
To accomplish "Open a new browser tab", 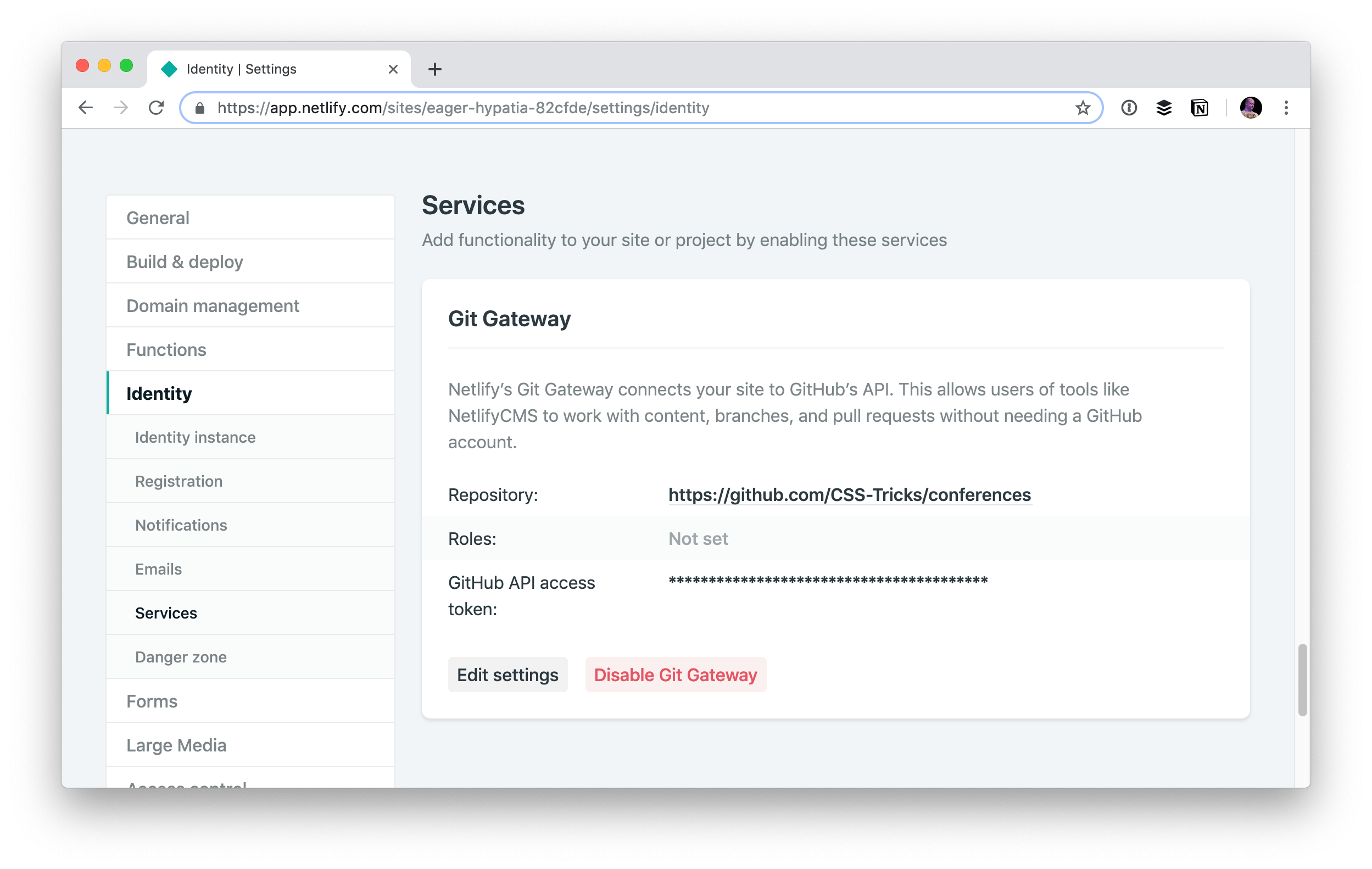I will pyautogui.click(x=435, y=70).
